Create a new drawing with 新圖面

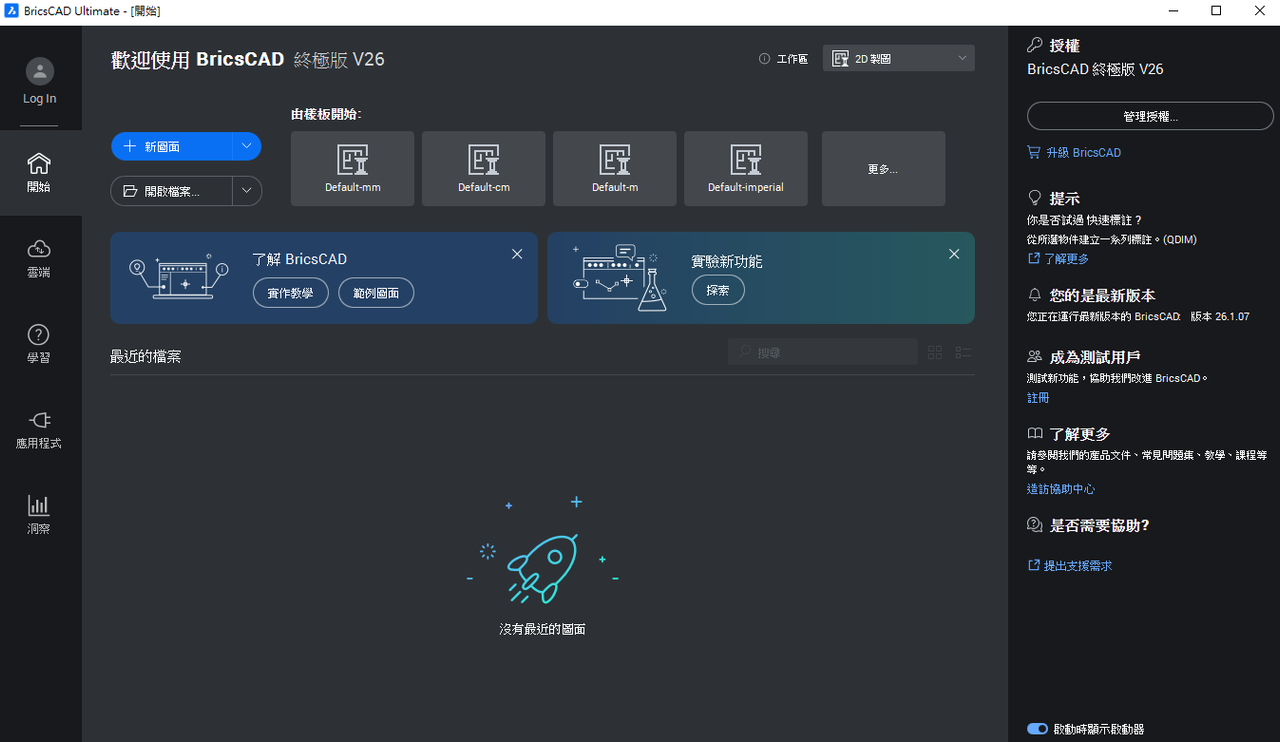click(x=171, y=146)
